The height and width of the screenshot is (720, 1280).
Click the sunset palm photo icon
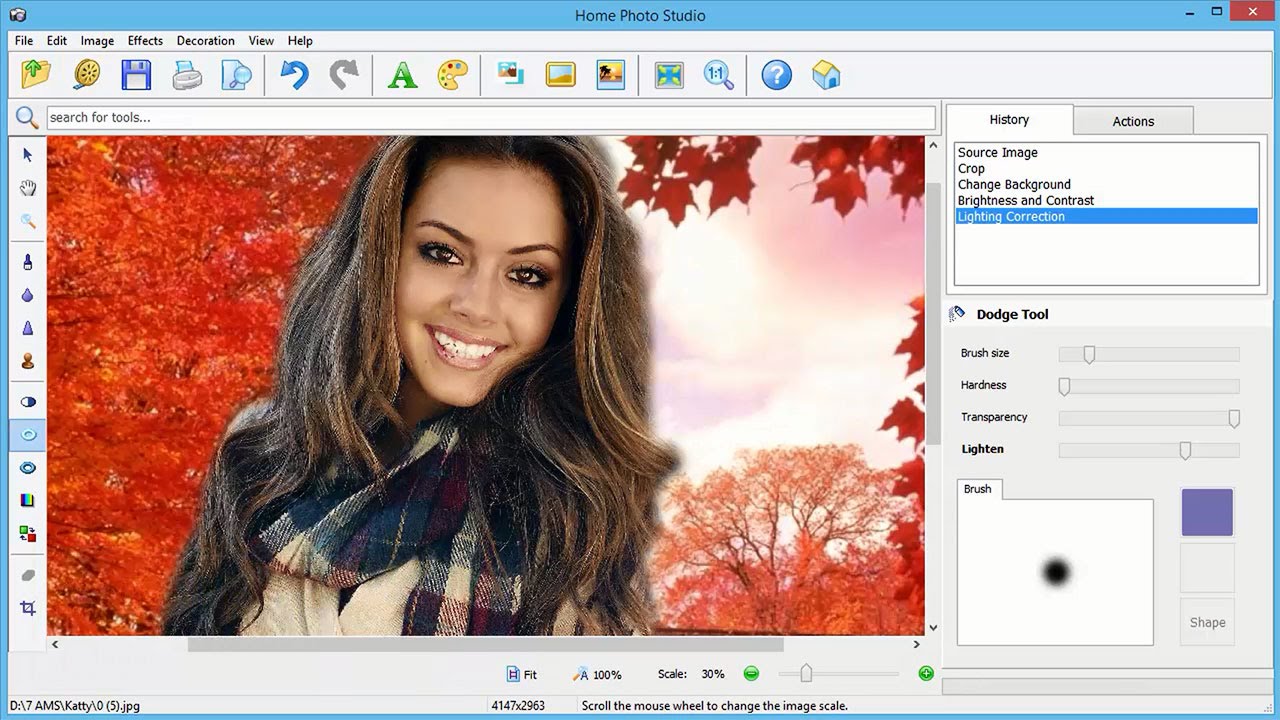[610, 75]
